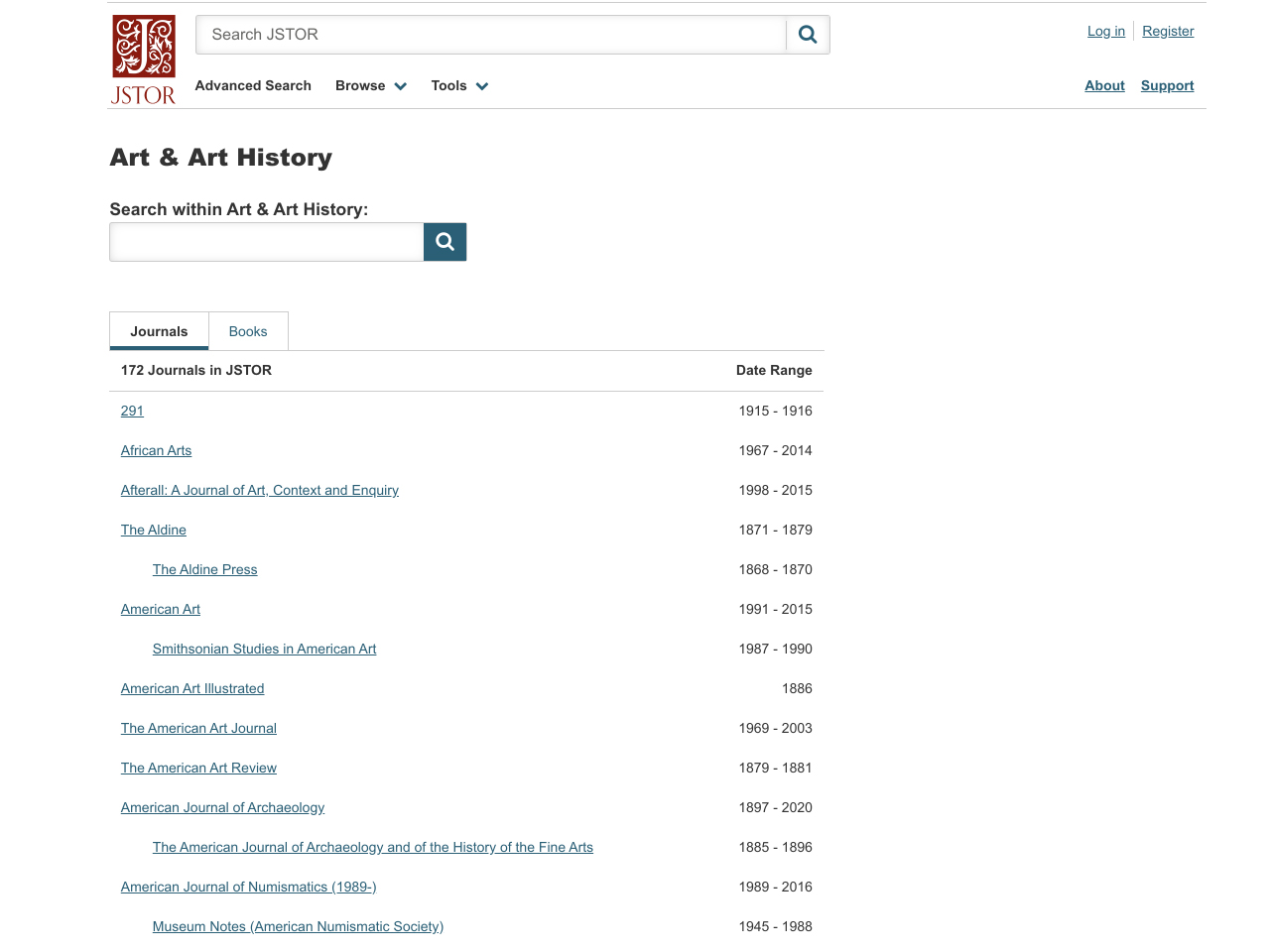Screen dimensions: 1270x952
Task: Open Museum Notes (American Numismatic Society)
Action: [298, 926]
